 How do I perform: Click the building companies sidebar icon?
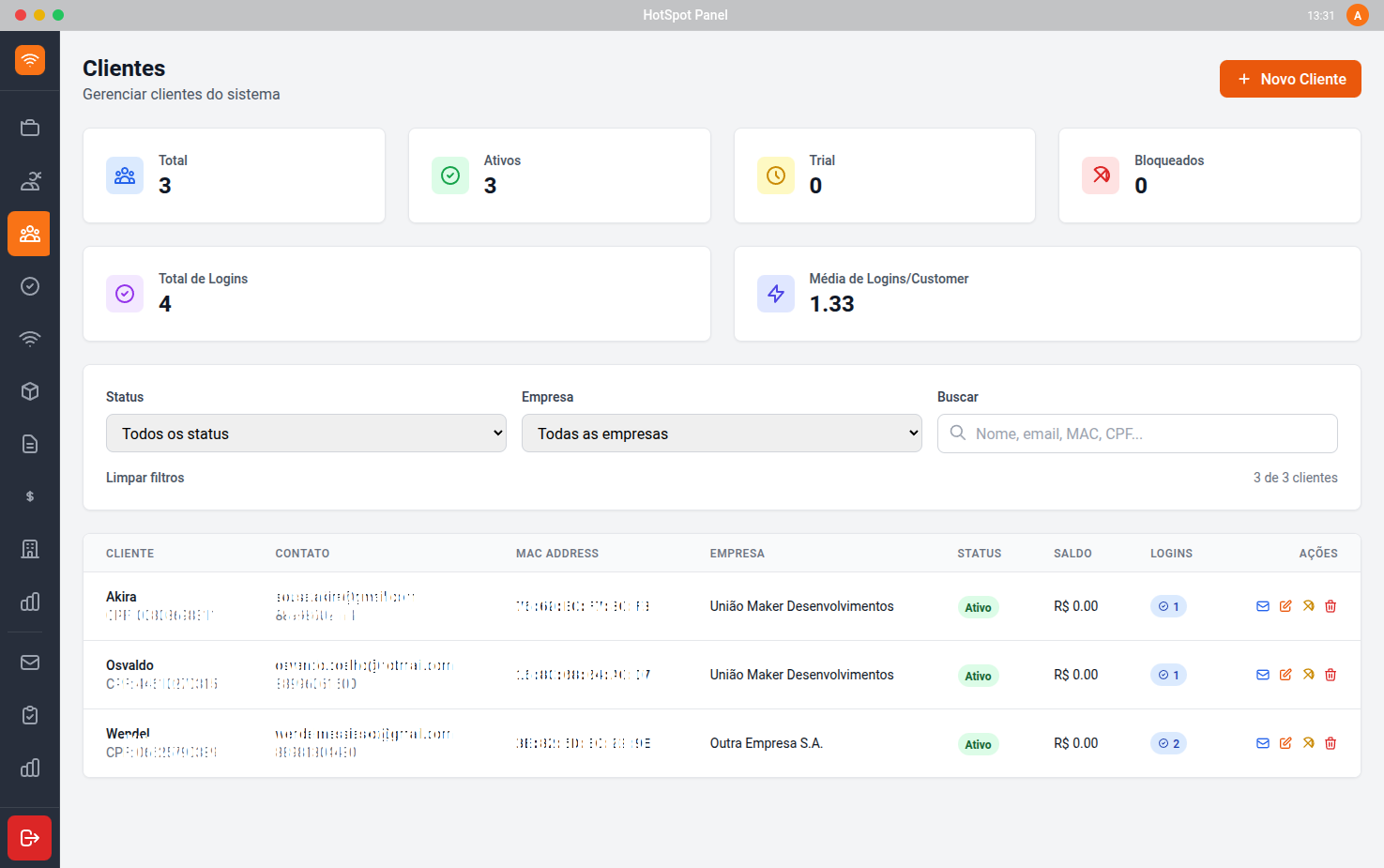click(30, 549)
